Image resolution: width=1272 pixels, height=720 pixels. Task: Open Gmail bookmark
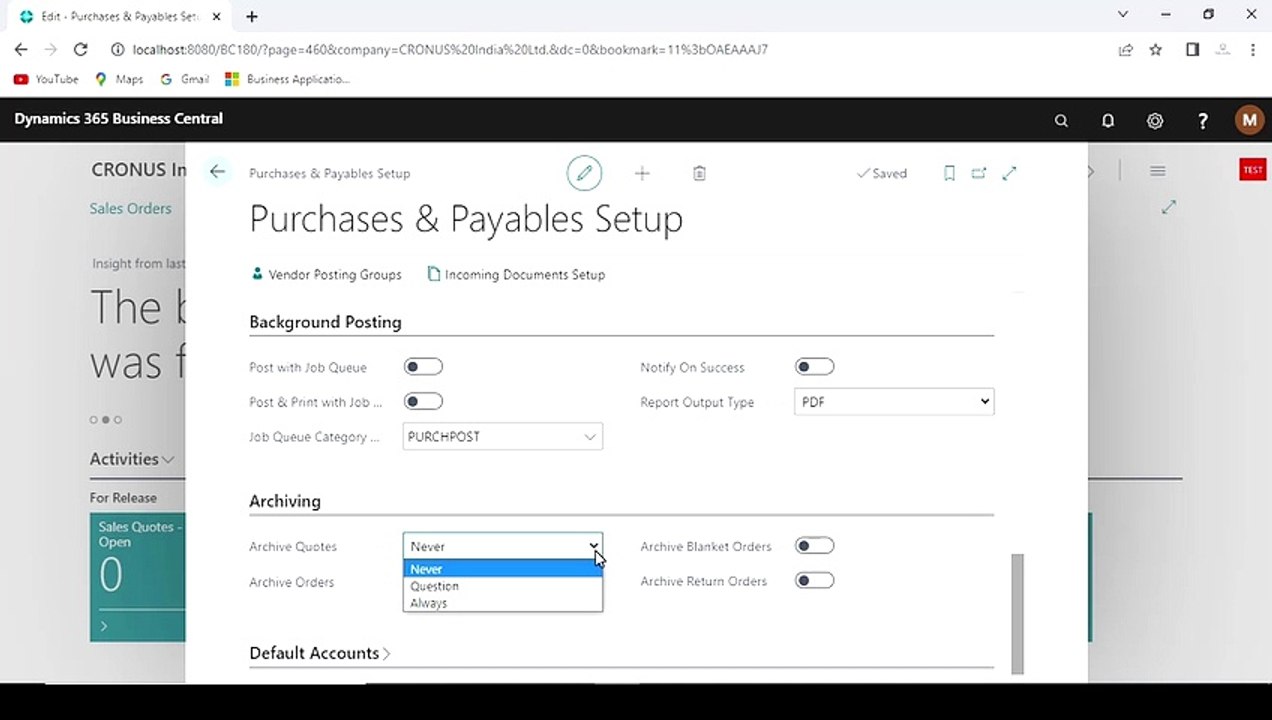pos(185,79)
